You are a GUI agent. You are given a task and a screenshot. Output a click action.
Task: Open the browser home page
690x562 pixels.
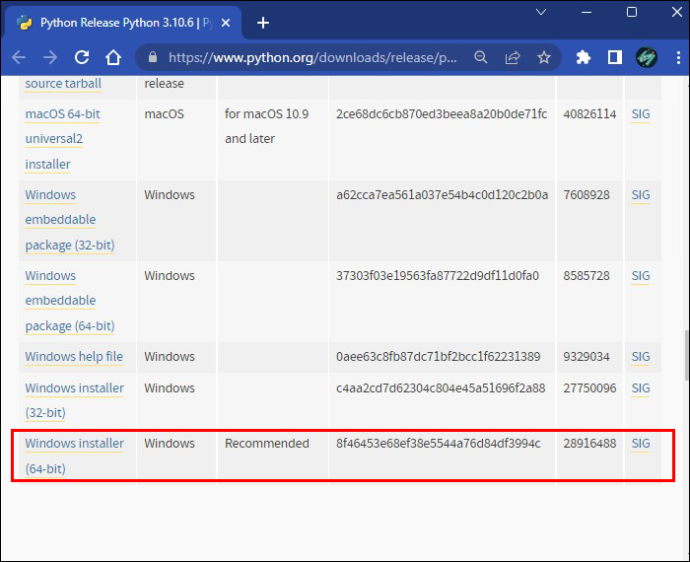(x=113, y=57)
